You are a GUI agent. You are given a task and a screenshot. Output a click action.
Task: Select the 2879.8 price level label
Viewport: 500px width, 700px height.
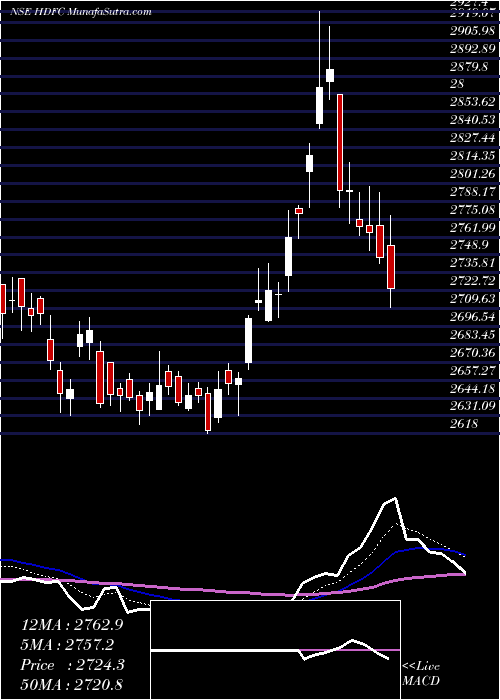click(469, 66)
